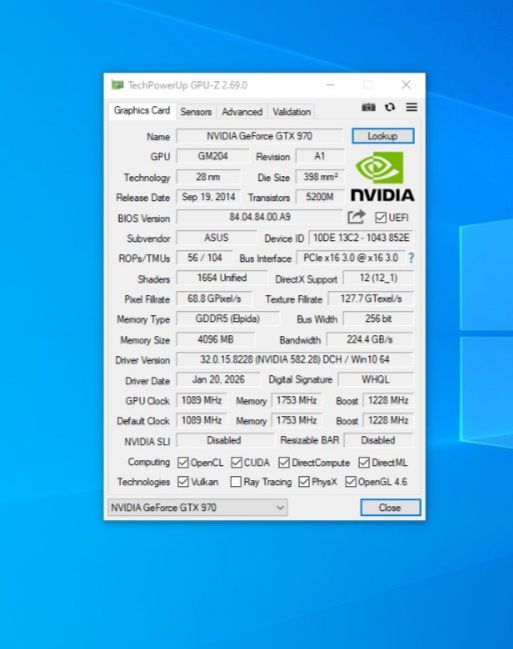Click GPU Clock value 1089 MHz

coord(202,400)
